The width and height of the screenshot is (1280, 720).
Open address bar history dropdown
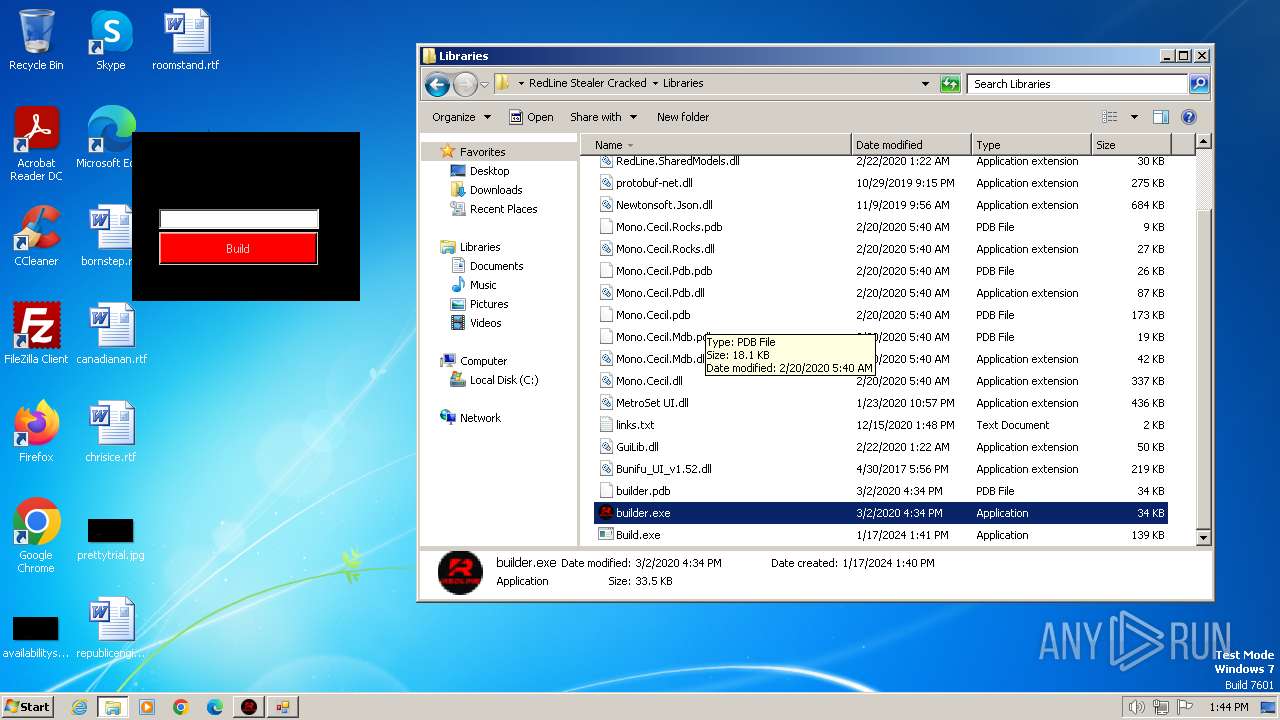coord(925,84)
